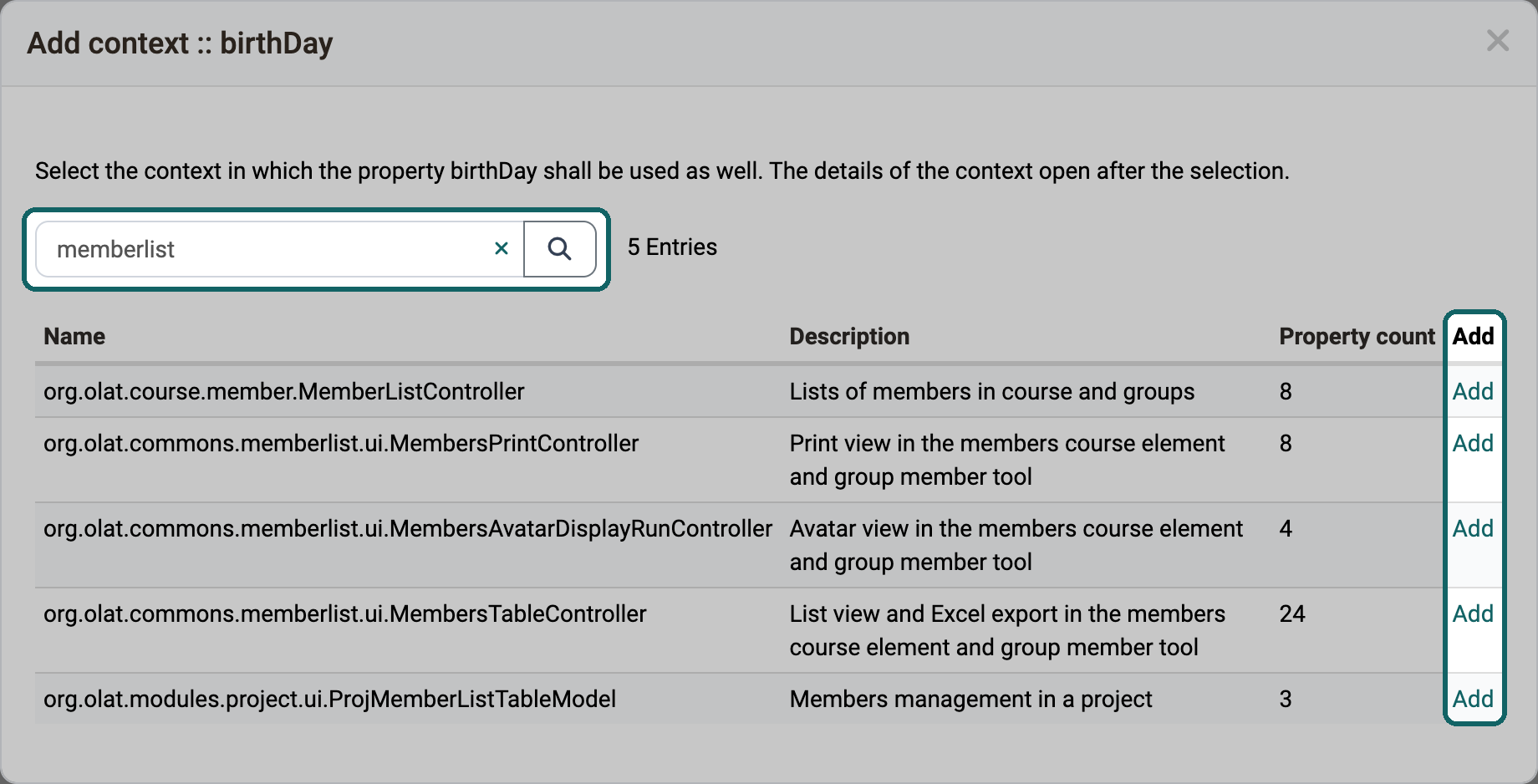Add context for MembersPrintController
The width and height of the screenshot is (1538, 784).
click(x=1473, y=443)
